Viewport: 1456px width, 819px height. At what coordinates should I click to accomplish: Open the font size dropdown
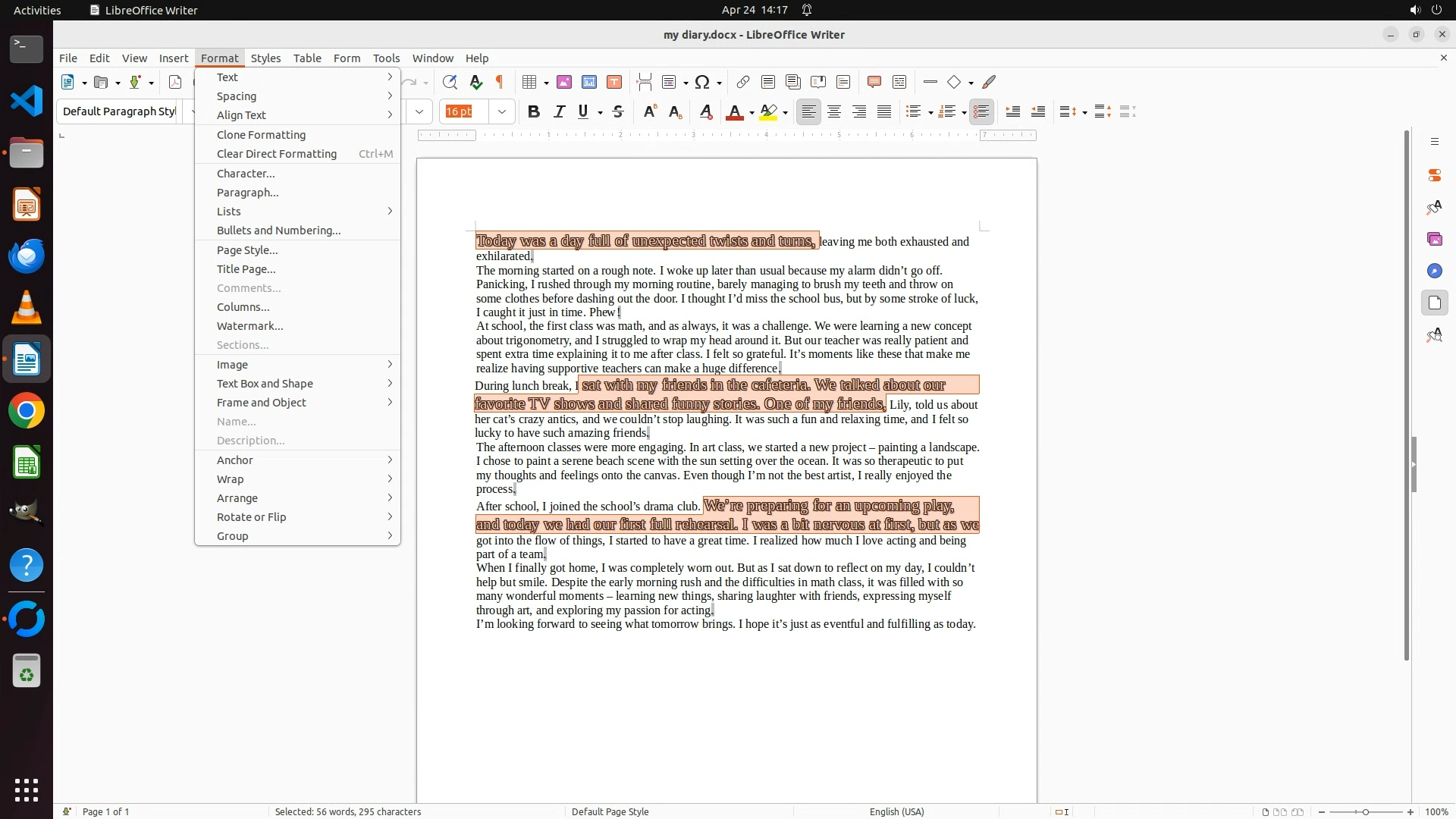point(502,112)
